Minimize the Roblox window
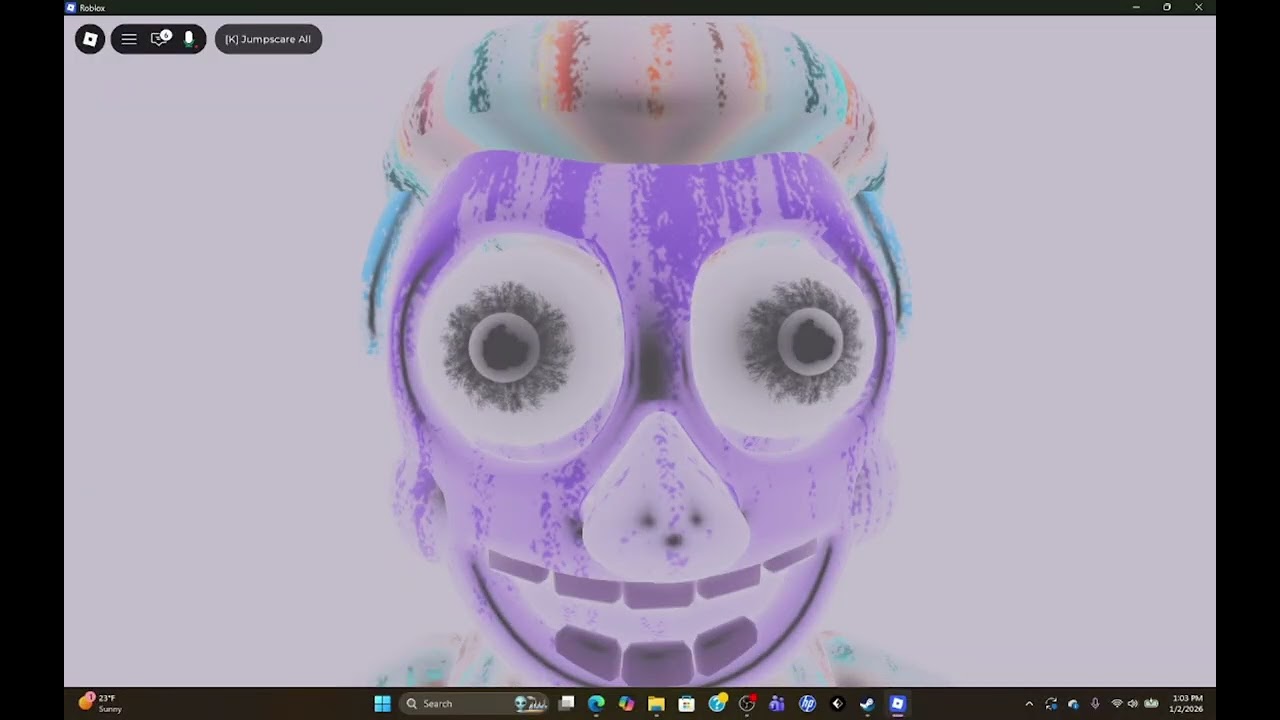The width and height of the screenshot is (1280, 720). tap(1136, 7)
